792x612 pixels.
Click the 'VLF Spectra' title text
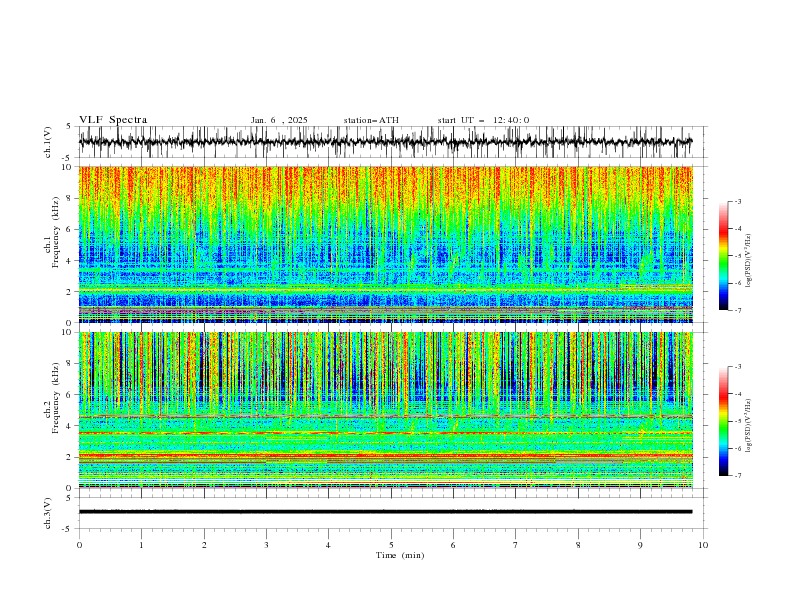click(113, 120)
